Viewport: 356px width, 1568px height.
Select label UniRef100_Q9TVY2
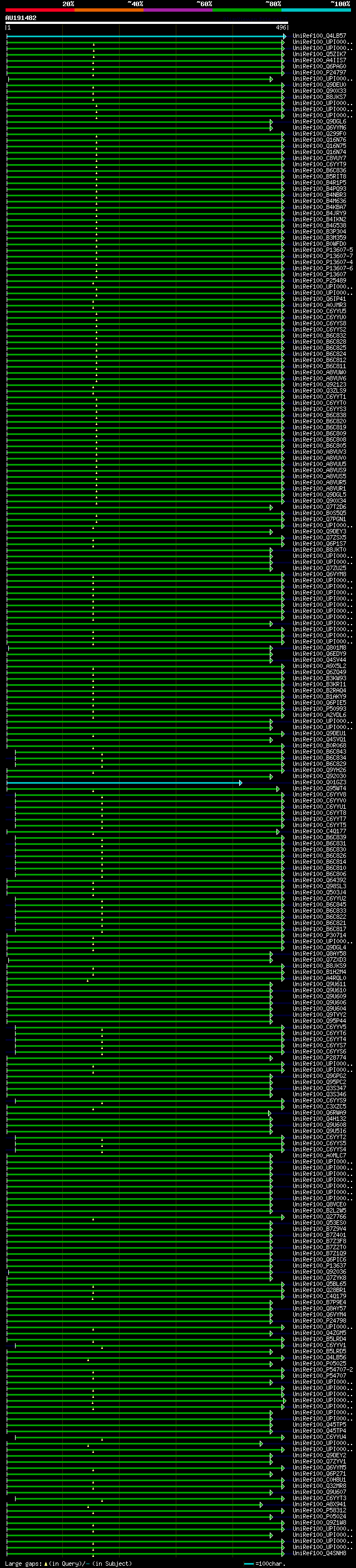319,1015
